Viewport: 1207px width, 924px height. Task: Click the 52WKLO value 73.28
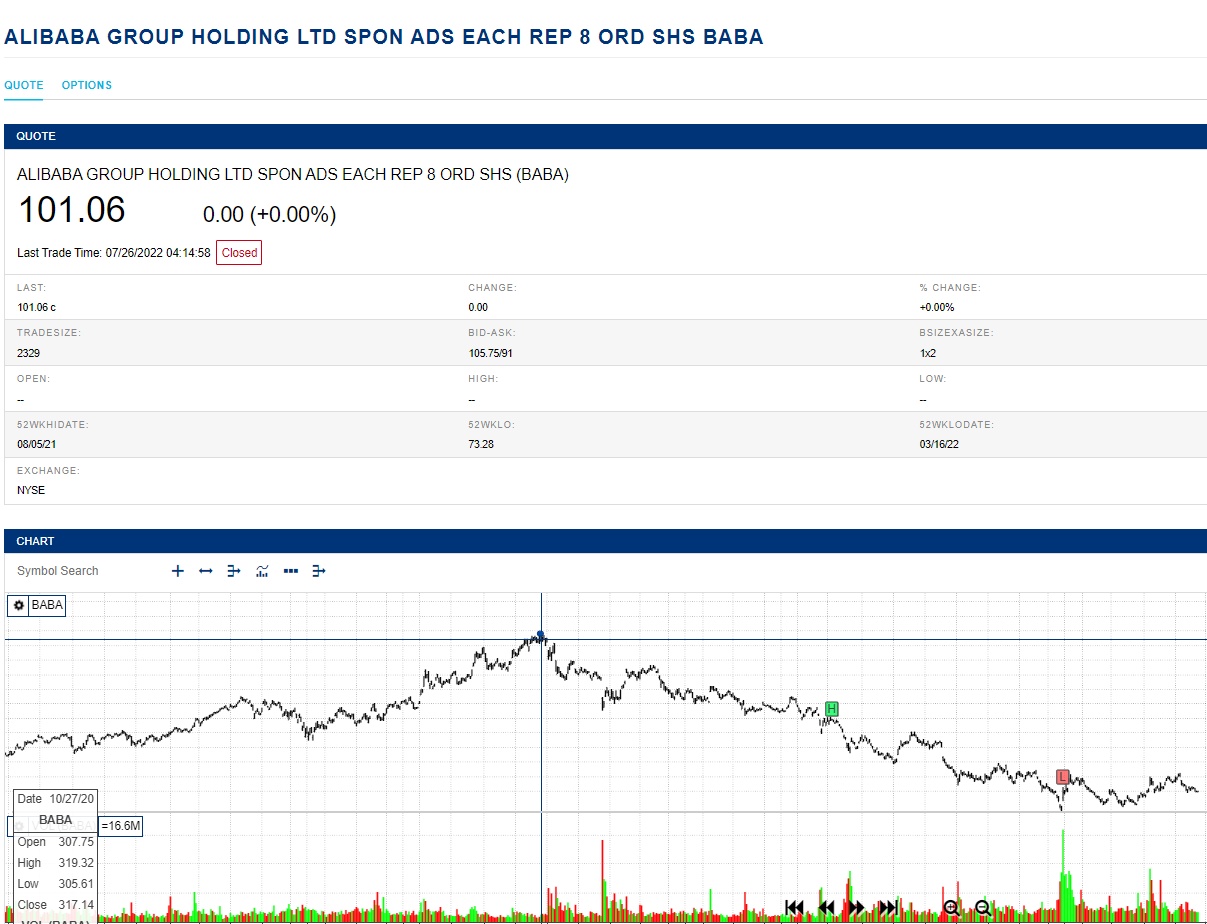[x=481, y=443]
